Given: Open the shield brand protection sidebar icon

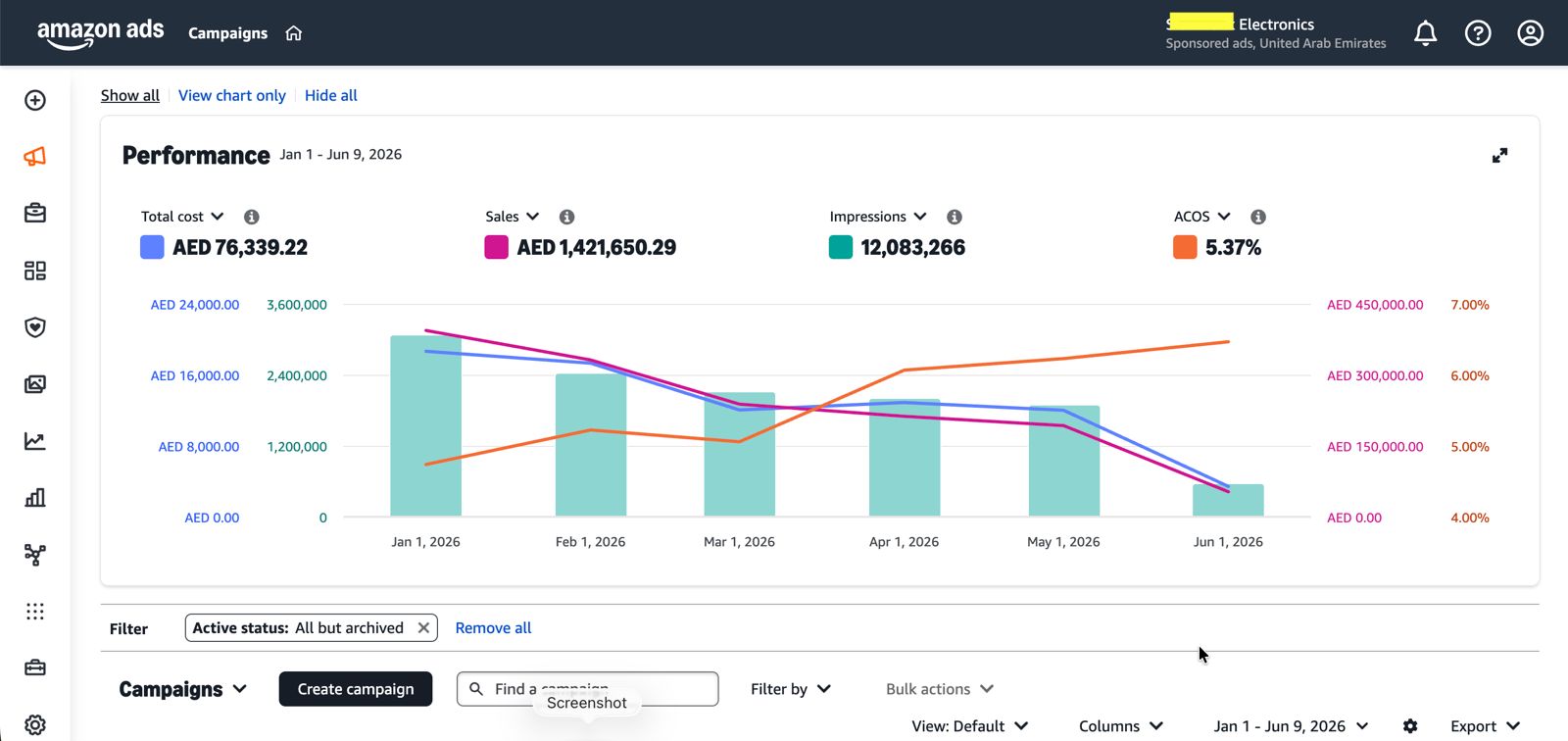Looking at the screenshot, I should 35,327.
